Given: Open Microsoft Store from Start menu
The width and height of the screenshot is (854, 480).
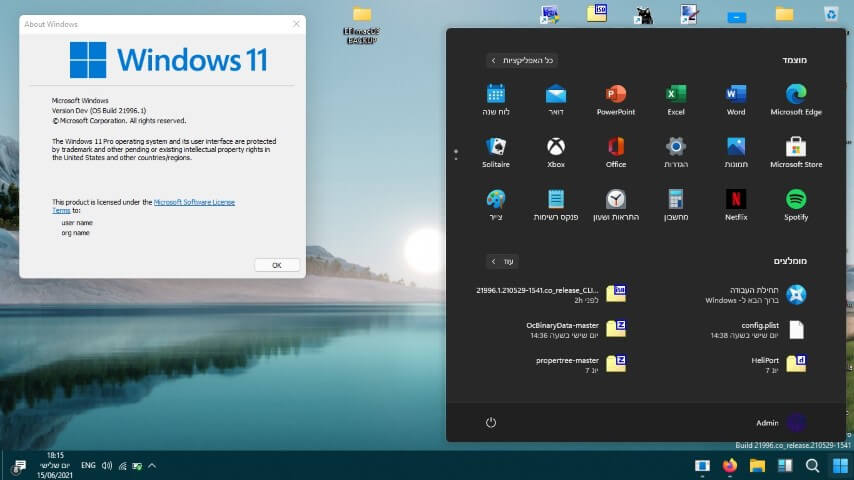Looking at the screenshot, I should pyautogui.click(x=796, y=152).
